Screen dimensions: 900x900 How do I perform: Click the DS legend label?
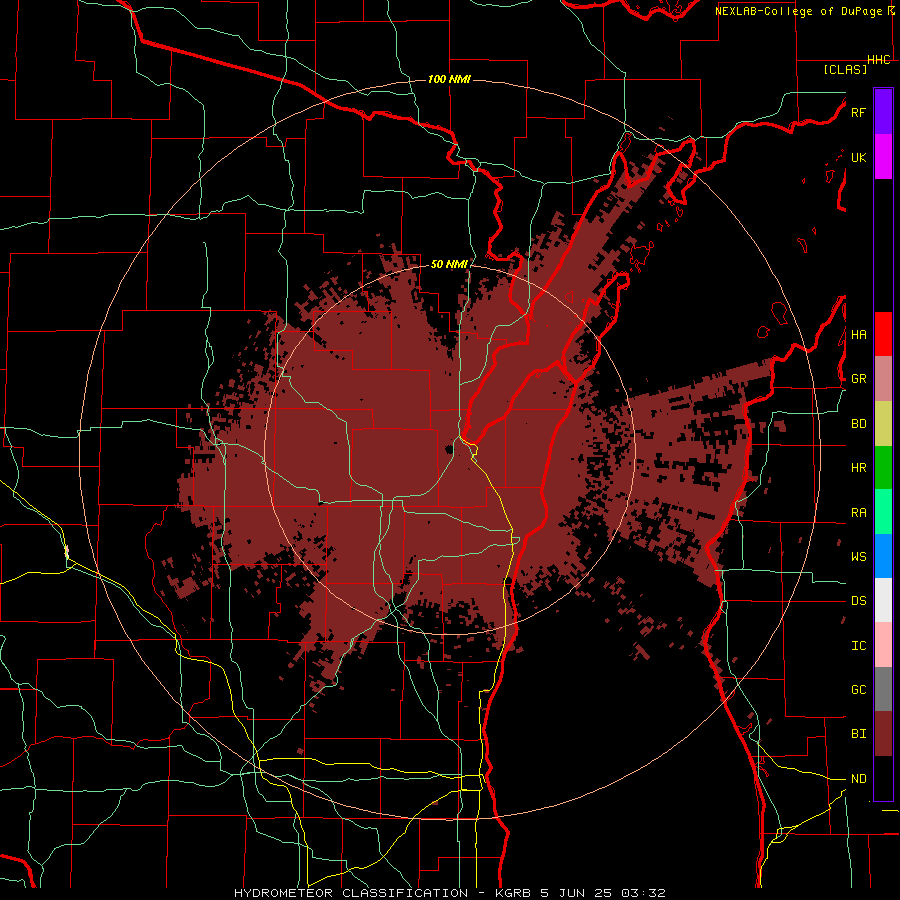pyautogui.click(x=858, y=601)
